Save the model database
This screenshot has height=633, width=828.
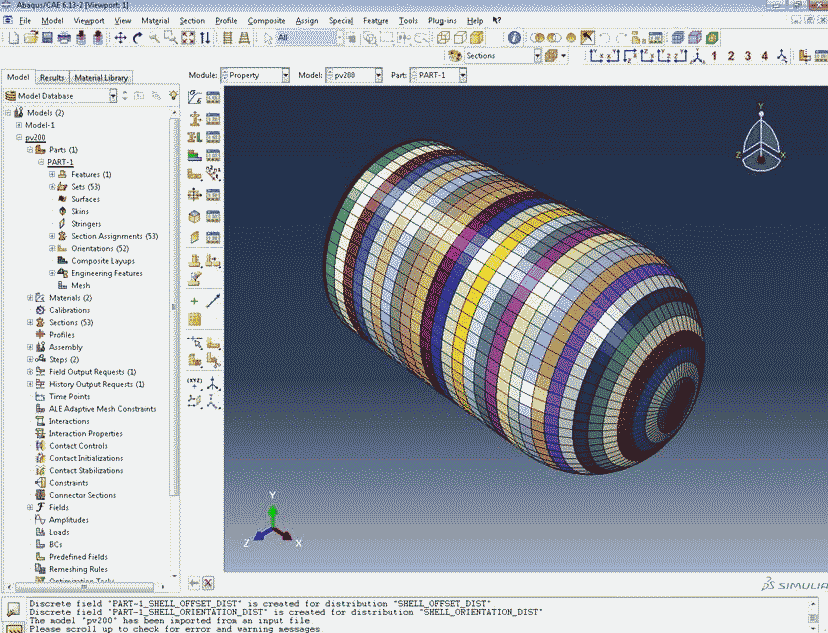pos(48,39)
